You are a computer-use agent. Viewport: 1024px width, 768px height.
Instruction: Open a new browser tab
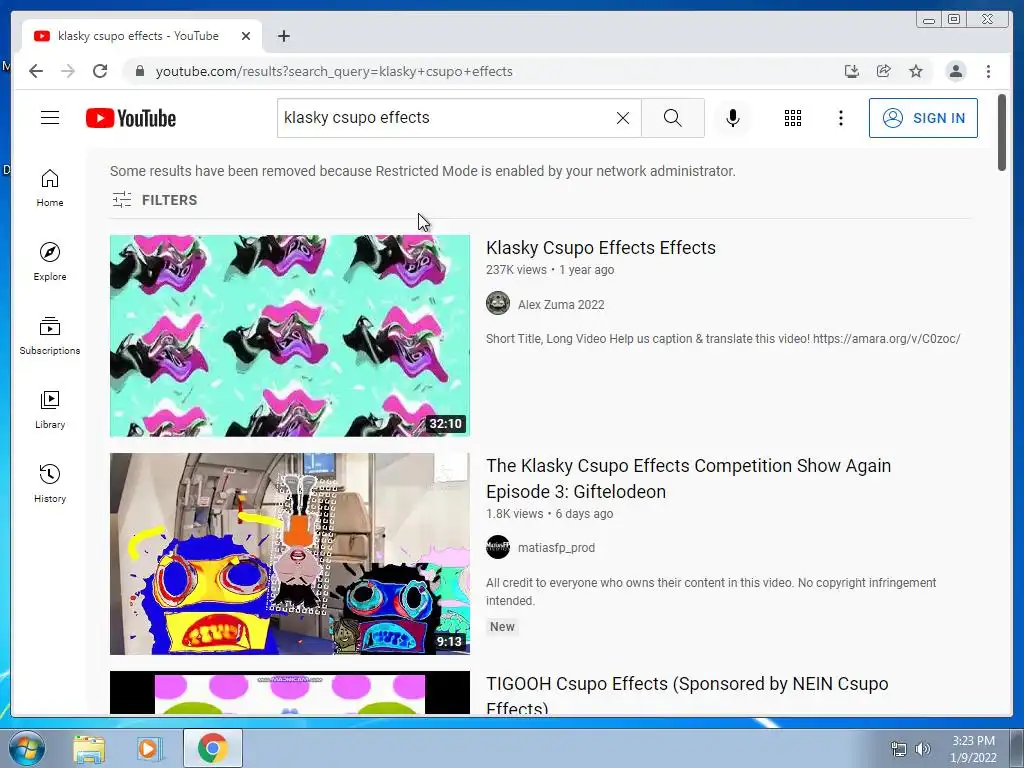click(283, 36)
